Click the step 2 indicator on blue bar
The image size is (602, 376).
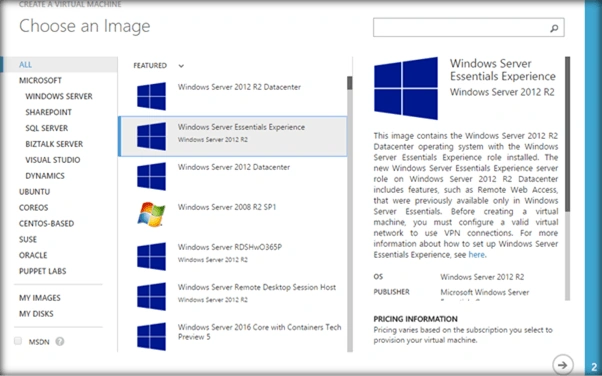[x=594, y=367]
